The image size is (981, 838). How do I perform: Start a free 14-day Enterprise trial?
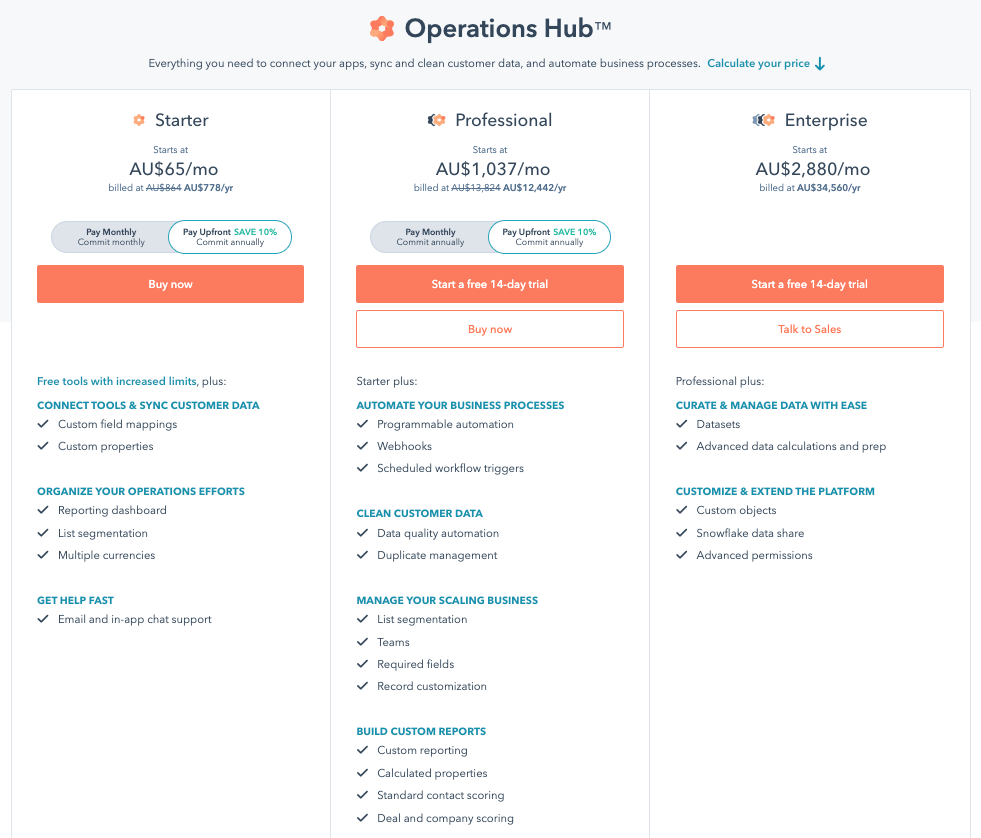click(x=809, y=284)
